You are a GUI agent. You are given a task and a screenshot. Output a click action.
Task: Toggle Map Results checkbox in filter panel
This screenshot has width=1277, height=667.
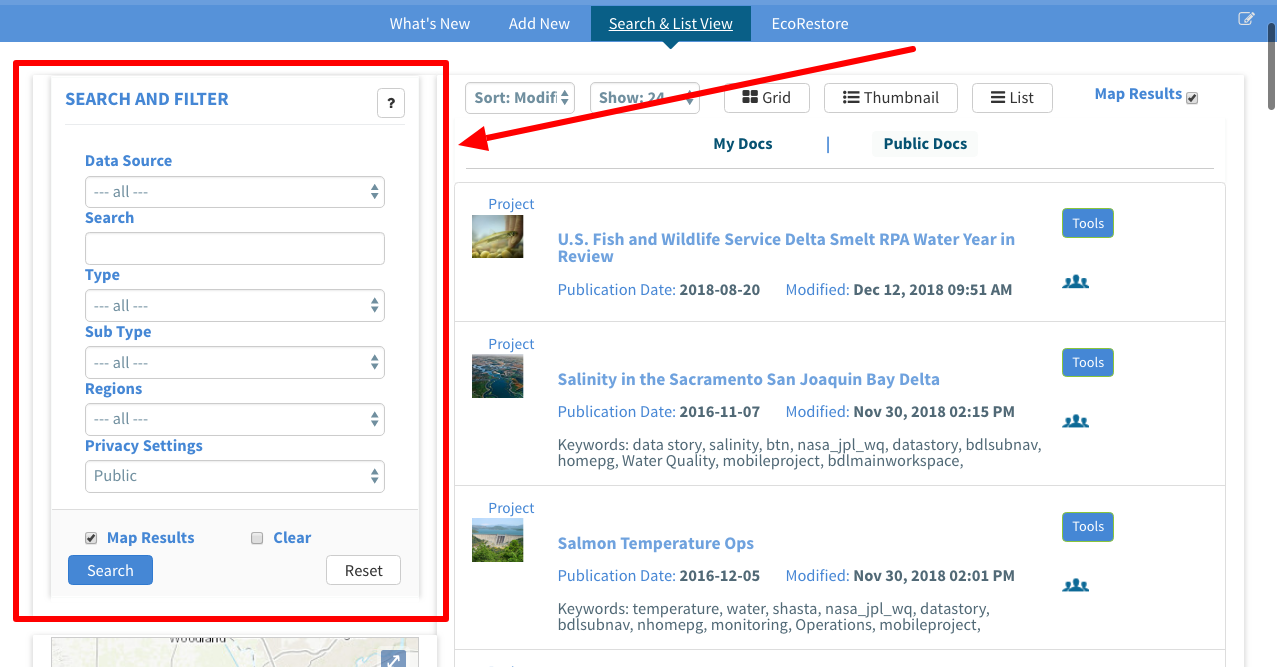pos(91,538)
